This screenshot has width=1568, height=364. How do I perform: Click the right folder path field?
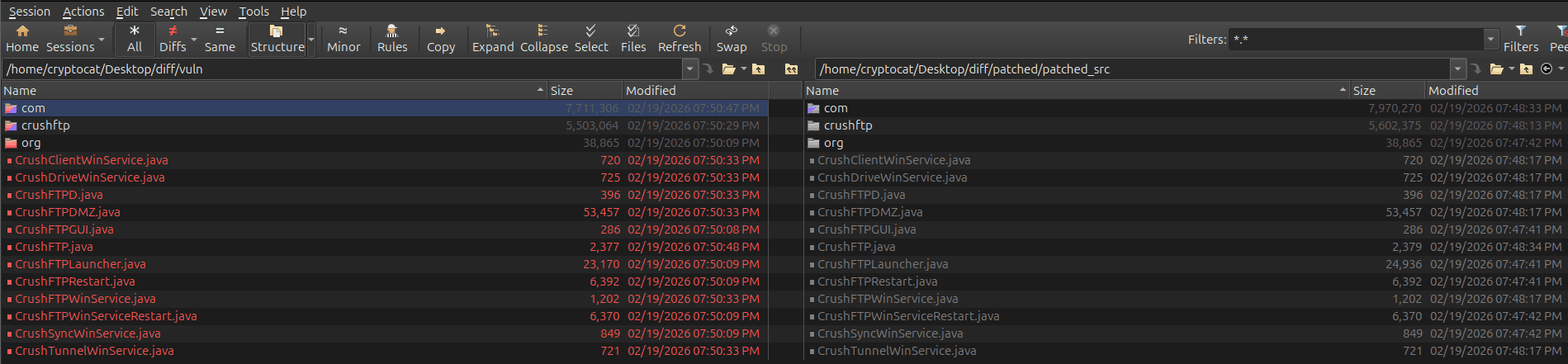pos(1133,69)
